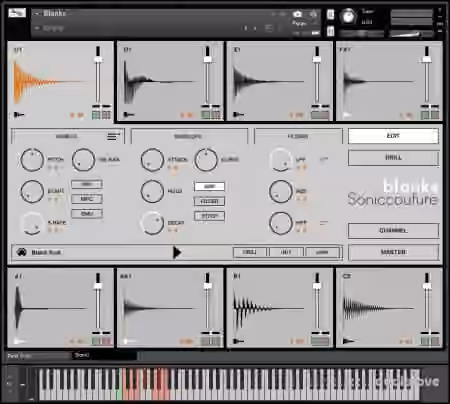
Task: Click the master volume slider in Kontakt header
Action: [x=412, y=34]
